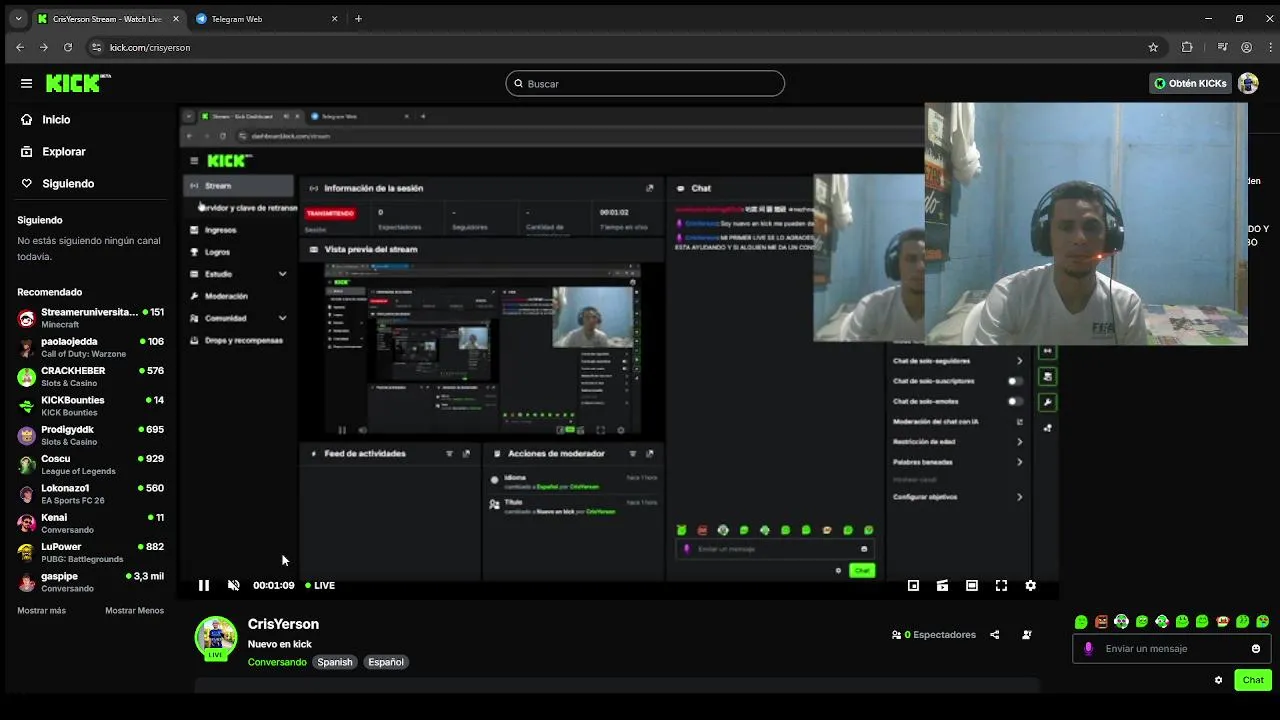Screen dimensions: 1280x720
Task: Insert the brown angry-face emote above the chat input
Action: coord(1101,621)
